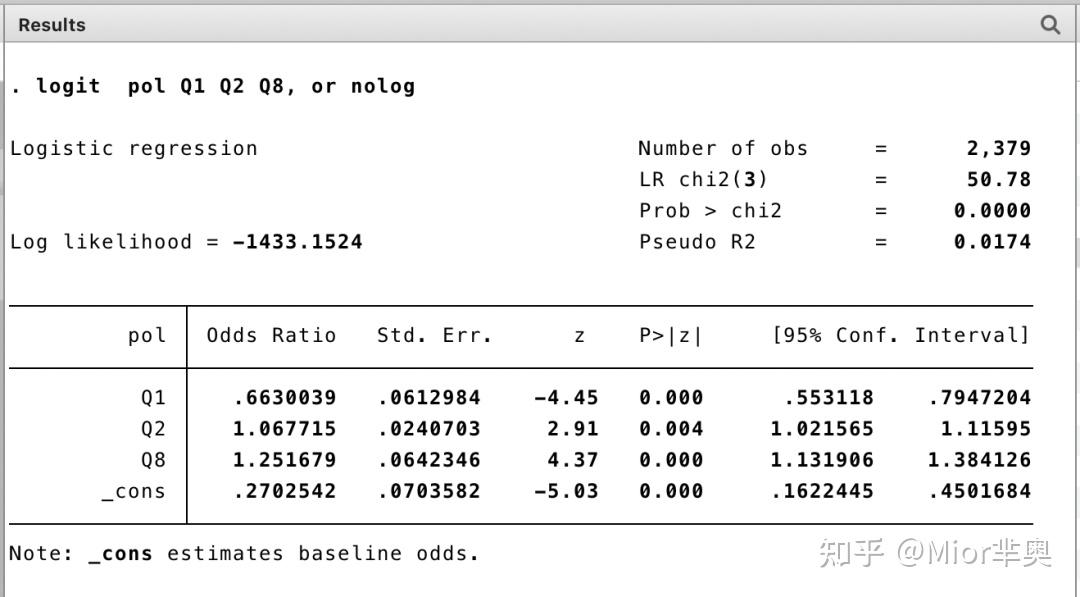Select the Odds Ratio column header

[270, 335]
